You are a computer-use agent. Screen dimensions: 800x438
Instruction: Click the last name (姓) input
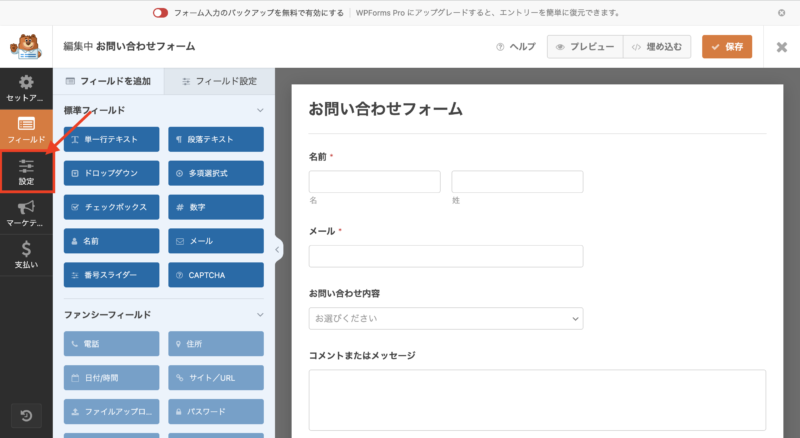click(517, 182)
